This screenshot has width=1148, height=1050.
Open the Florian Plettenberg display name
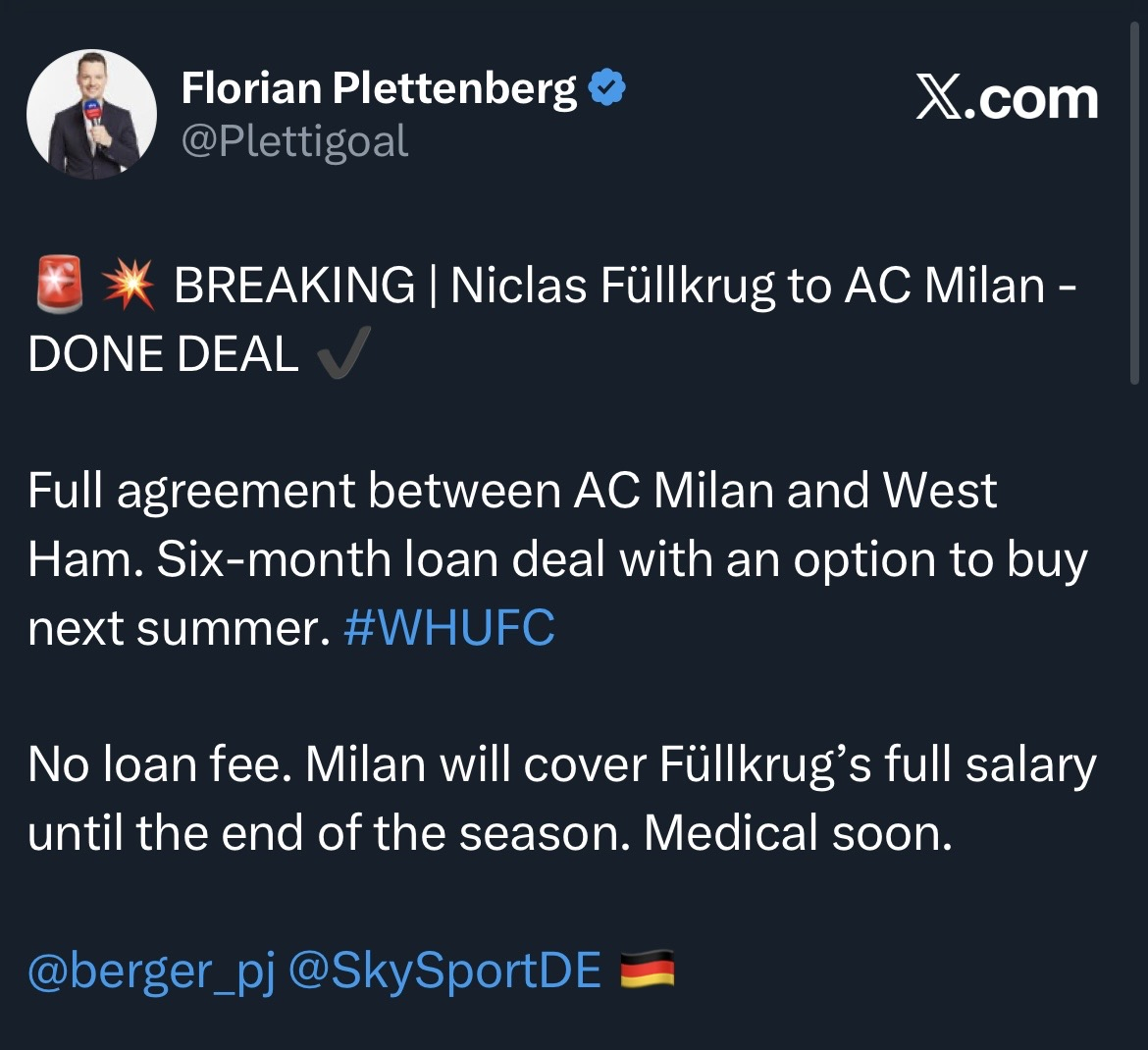(380, 89)
